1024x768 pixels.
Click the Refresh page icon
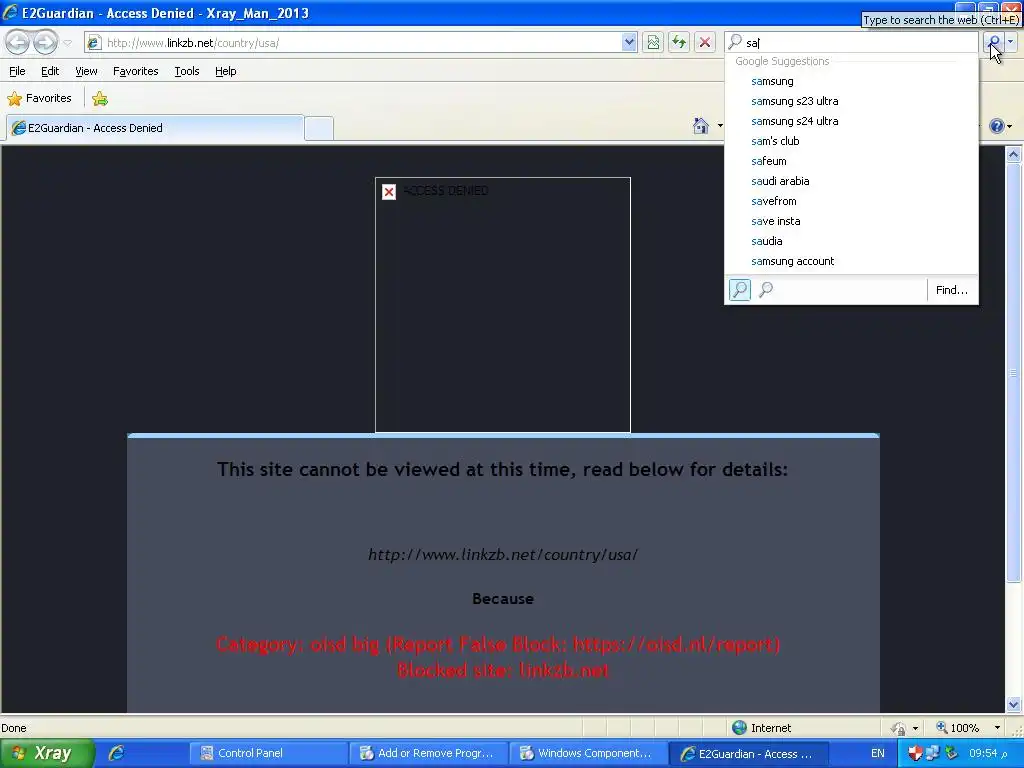pos(679,42)
